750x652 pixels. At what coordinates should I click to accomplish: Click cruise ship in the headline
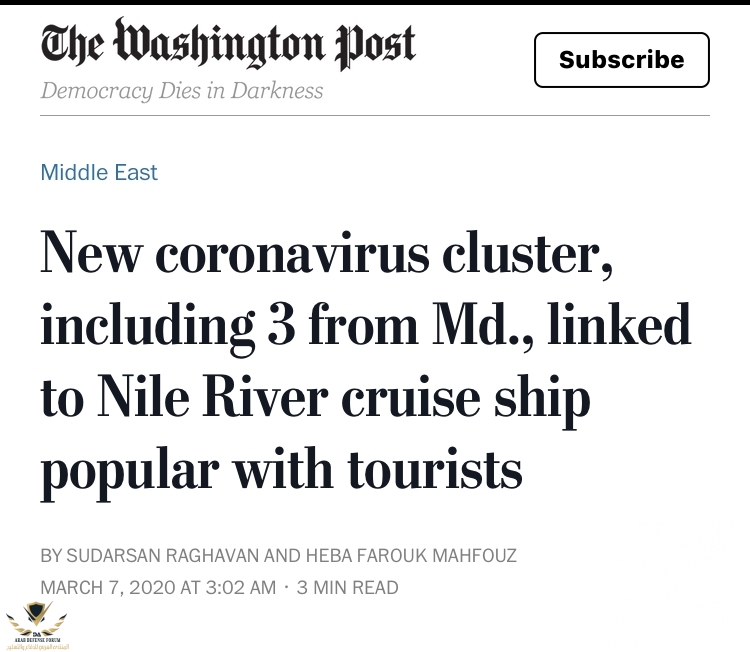pos(465,402)
